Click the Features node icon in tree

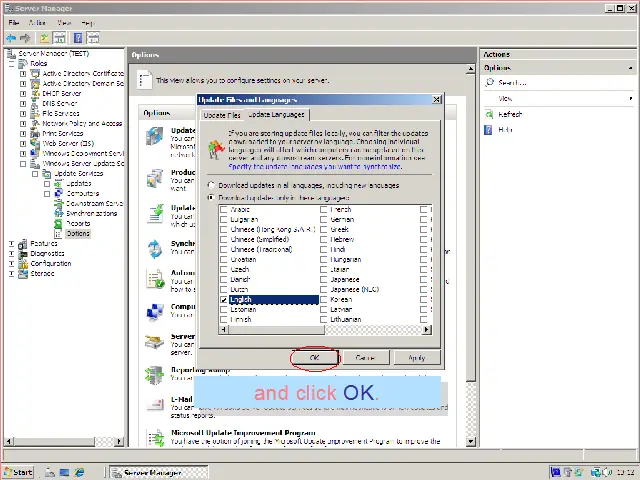coord(23,244)
